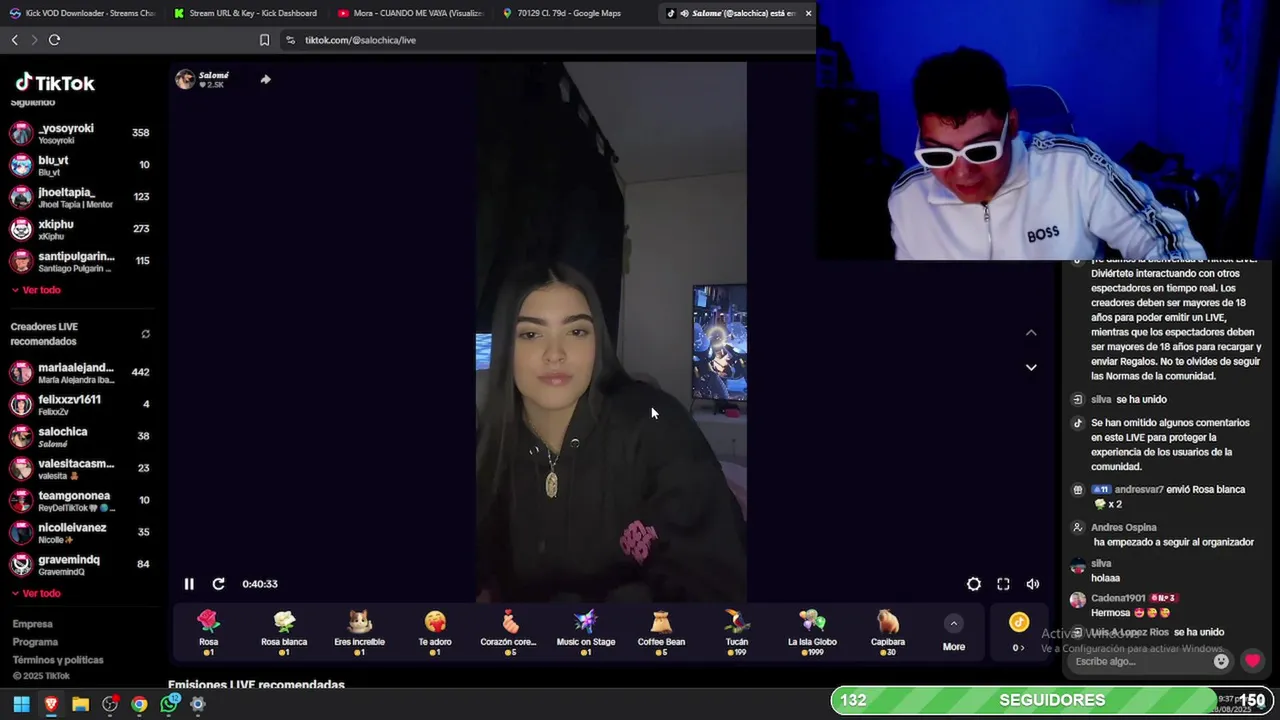The width and height of the screenshot is (1280, 720).
Task: Open mariaalejand...'s recommended live
Action: point(80,372)
